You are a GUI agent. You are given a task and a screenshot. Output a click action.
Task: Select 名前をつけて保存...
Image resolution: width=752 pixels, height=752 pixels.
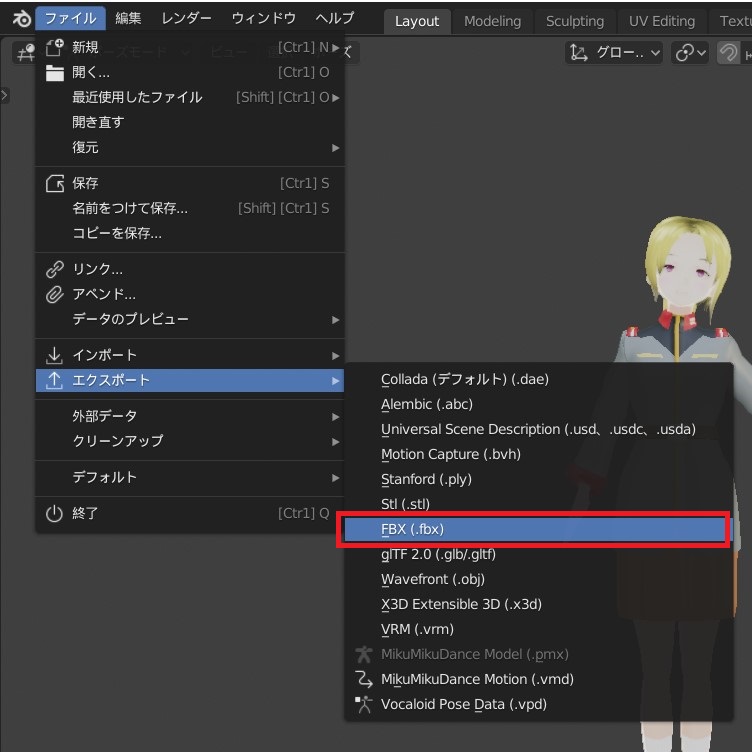(190, 208)
